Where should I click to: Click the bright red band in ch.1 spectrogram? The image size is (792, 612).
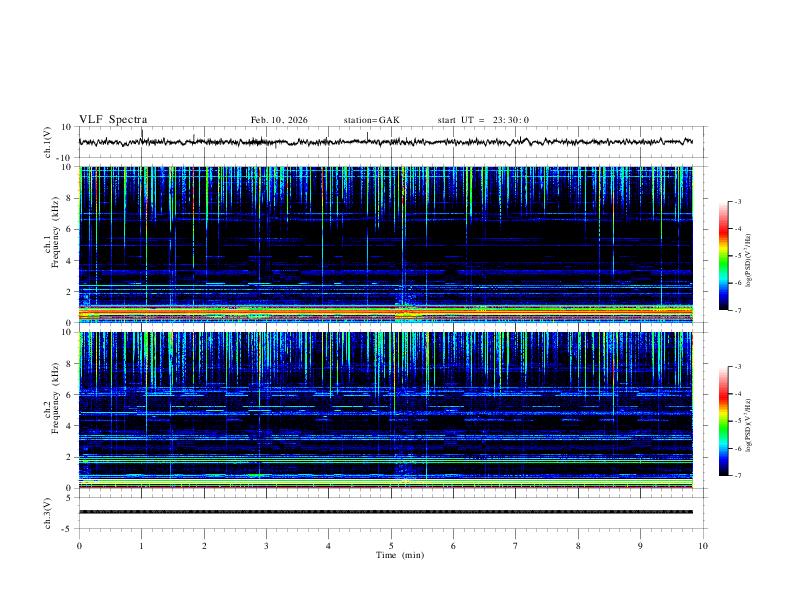(x=386, y=312)
